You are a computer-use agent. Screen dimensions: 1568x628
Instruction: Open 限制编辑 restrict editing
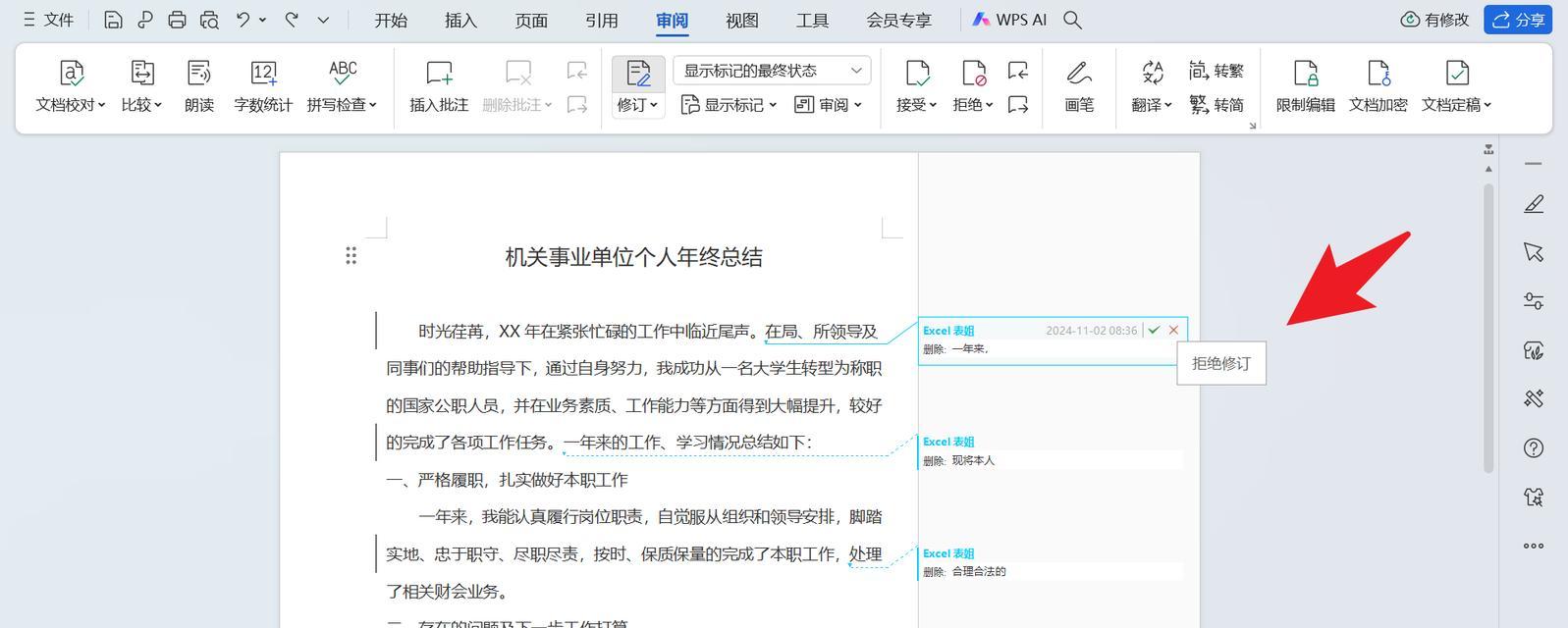(1305, 86)
